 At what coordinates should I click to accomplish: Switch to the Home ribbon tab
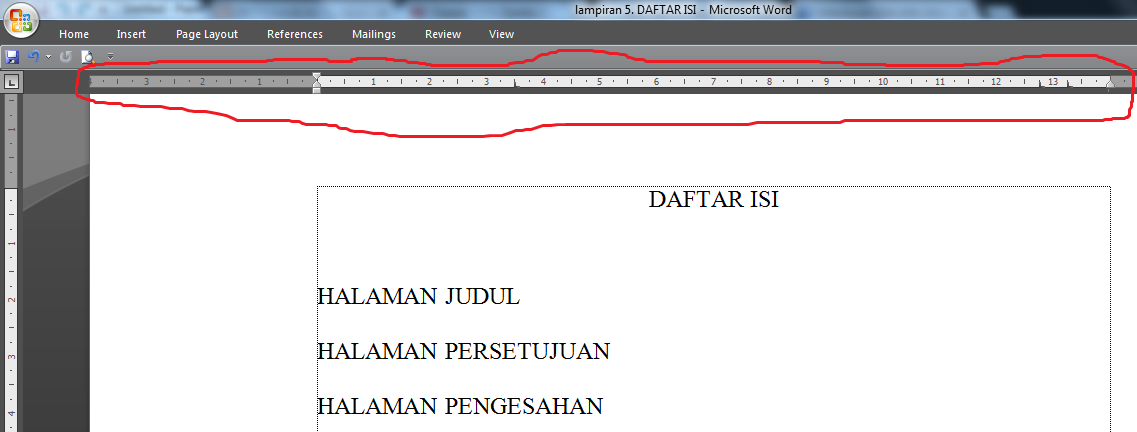(74, 34)
